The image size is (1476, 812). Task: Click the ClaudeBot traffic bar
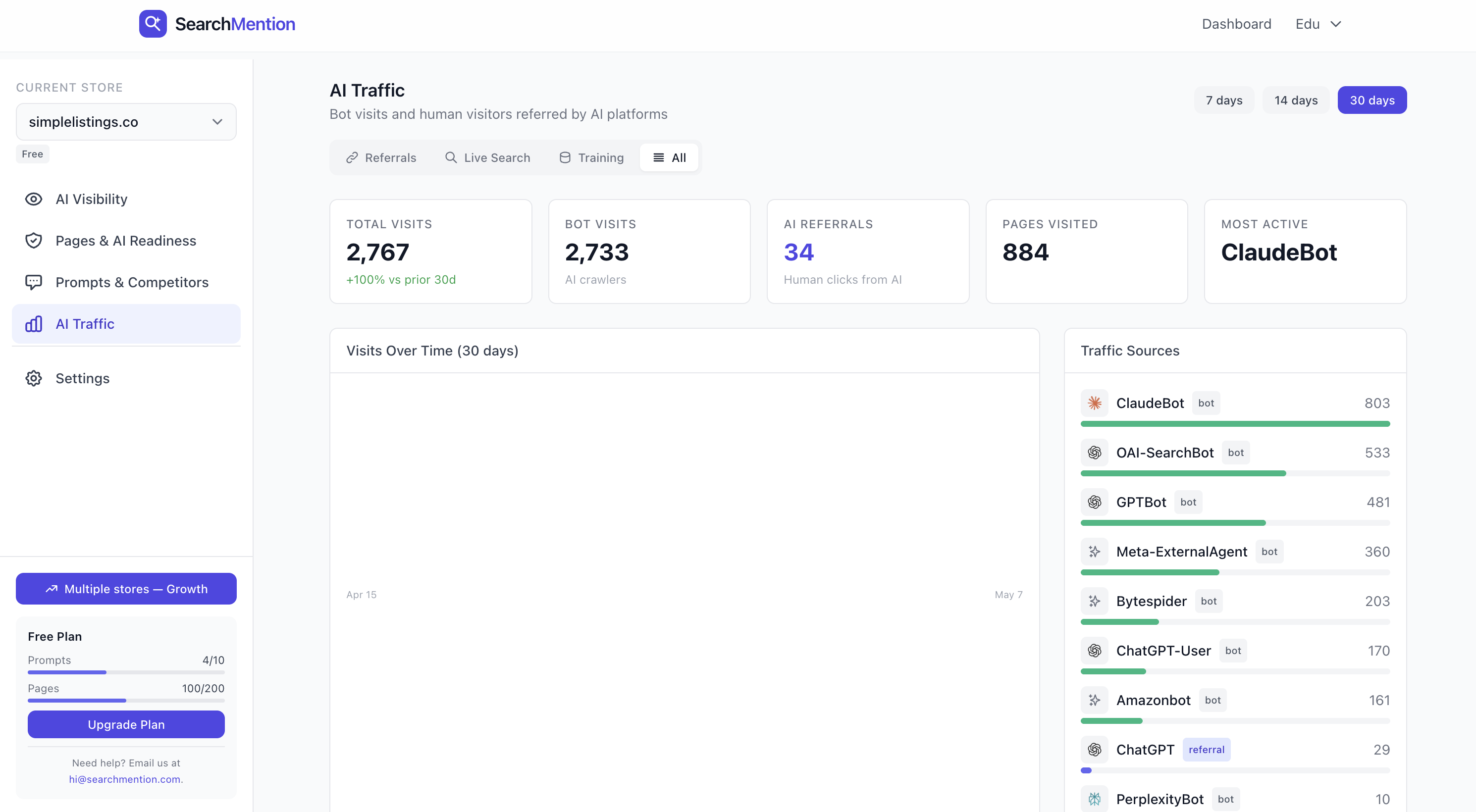click(1235, 424)
